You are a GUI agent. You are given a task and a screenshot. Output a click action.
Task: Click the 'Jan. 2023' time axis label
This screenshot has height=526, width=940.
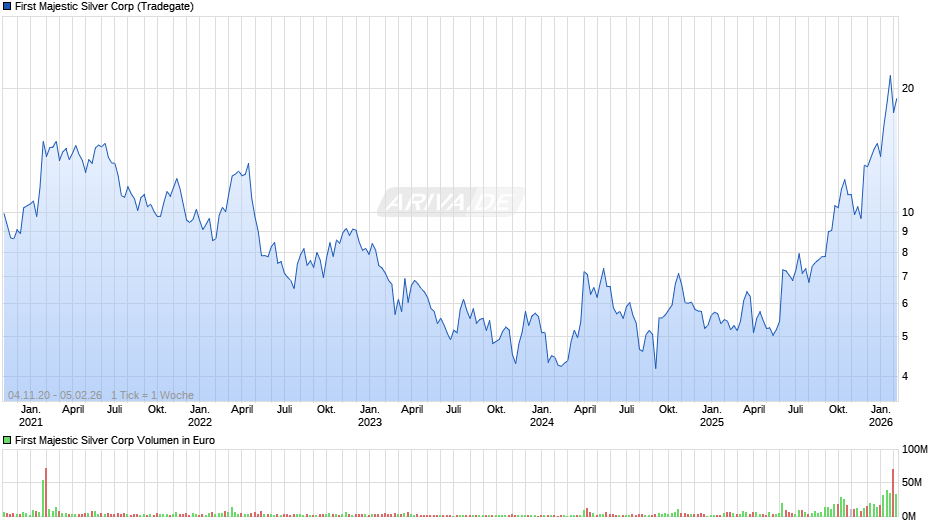[370, 416]
